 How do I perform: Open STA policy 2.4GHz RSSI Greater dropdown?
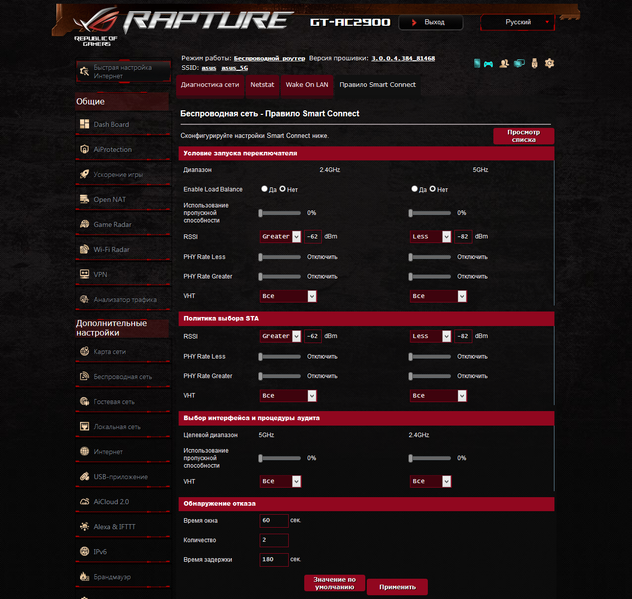(x=280, y=336)
